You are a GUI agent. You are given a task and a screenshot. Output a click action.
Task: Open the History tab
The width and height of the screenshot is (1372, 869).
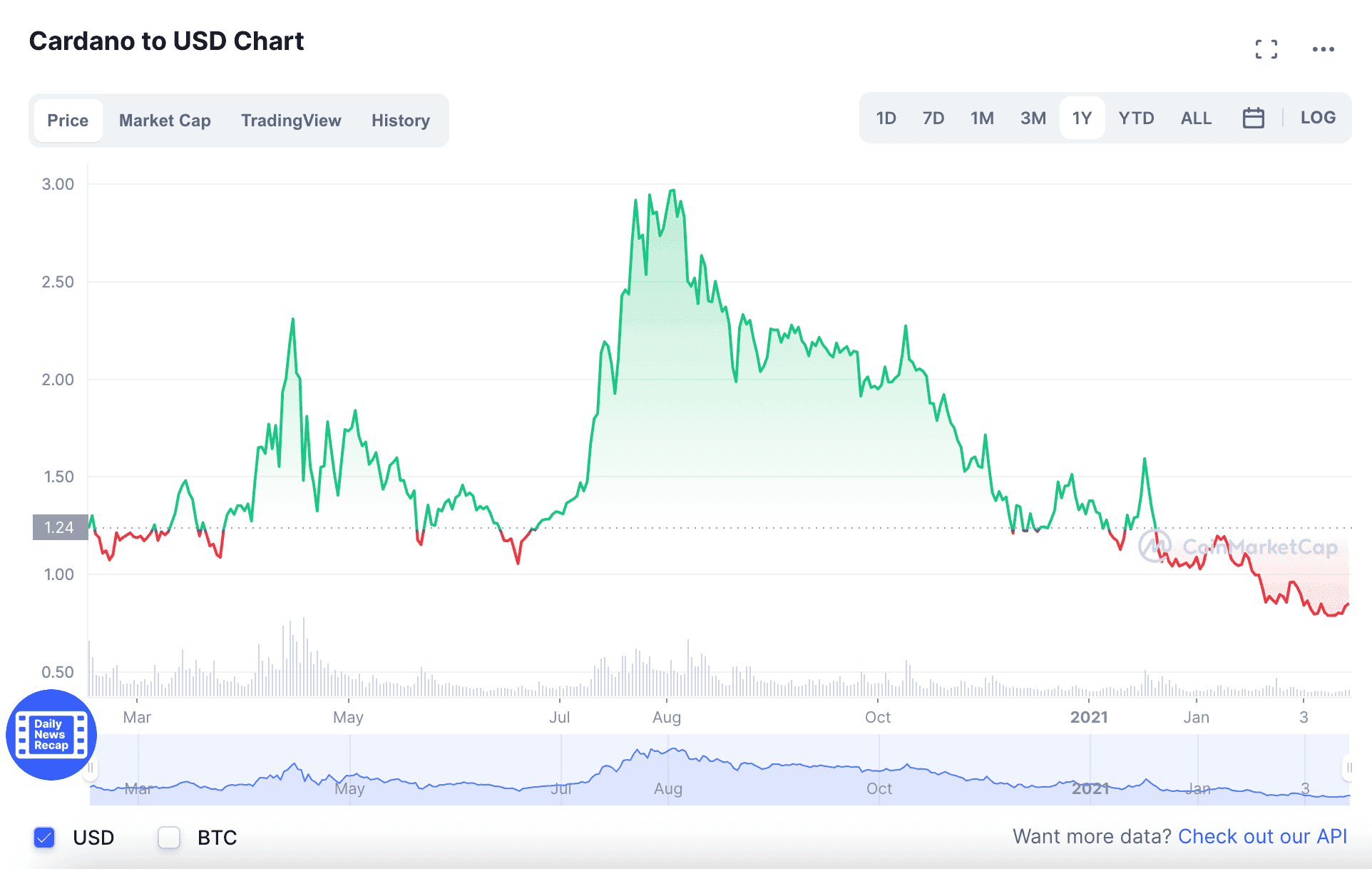coord(401,121)
